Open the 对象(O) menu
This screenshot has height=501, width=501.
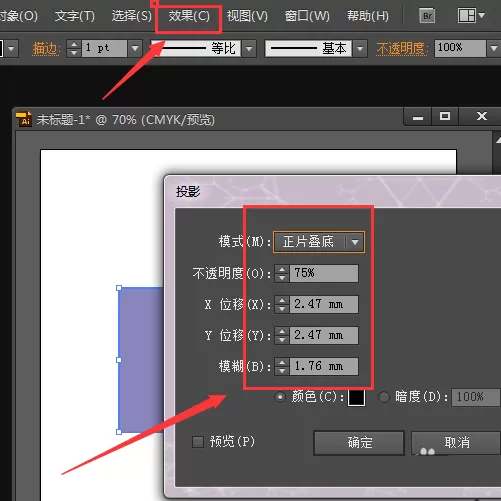[19, 16]
